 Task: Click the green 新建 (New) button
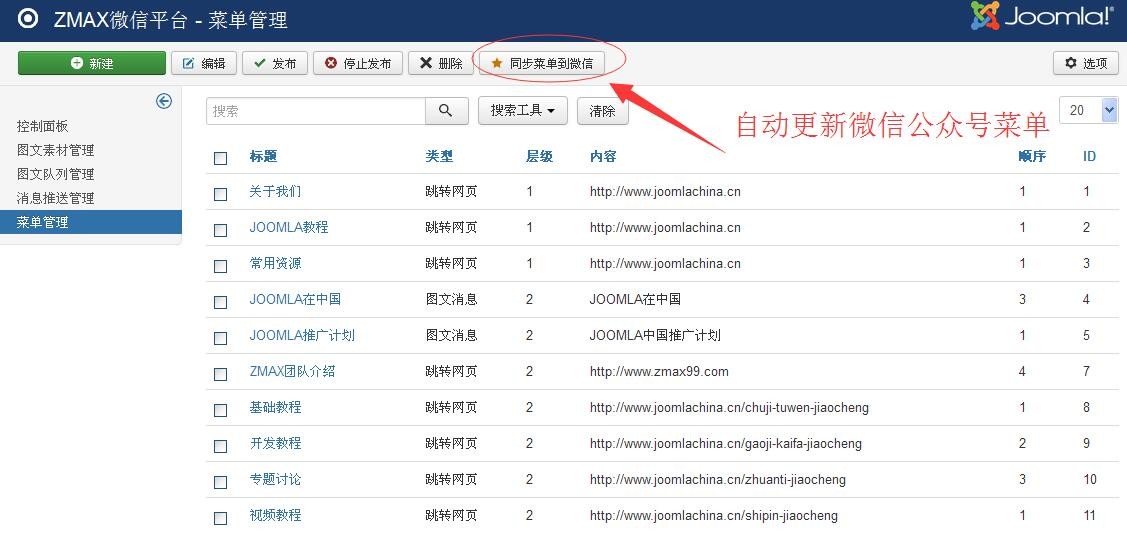pos(92,63)
